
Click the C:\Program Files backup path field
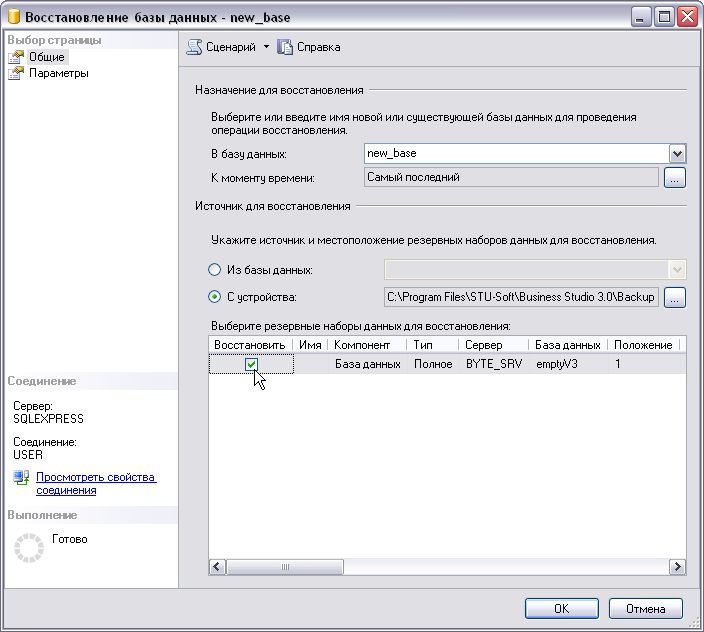520,297
